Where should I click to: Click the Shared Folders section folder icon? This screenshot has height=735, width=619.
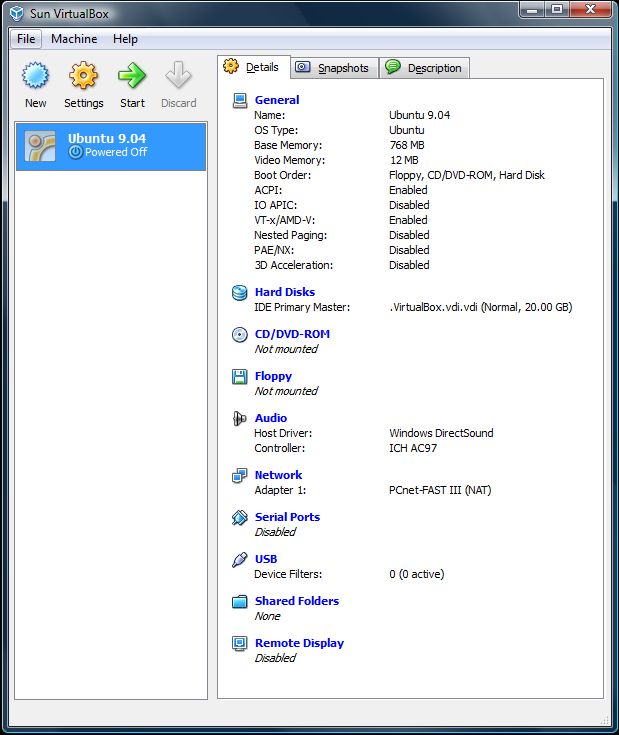[x=240, y=601]
